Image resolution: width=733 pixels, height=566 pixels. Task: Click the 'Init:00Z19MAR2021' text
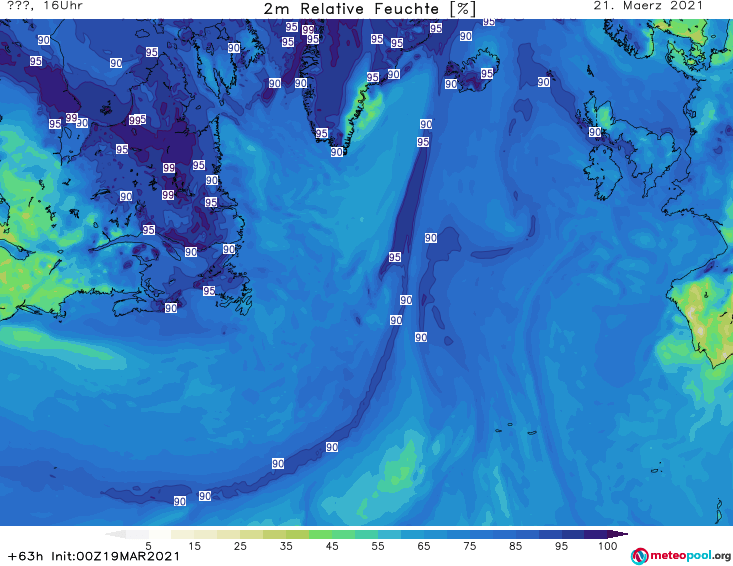115,556
